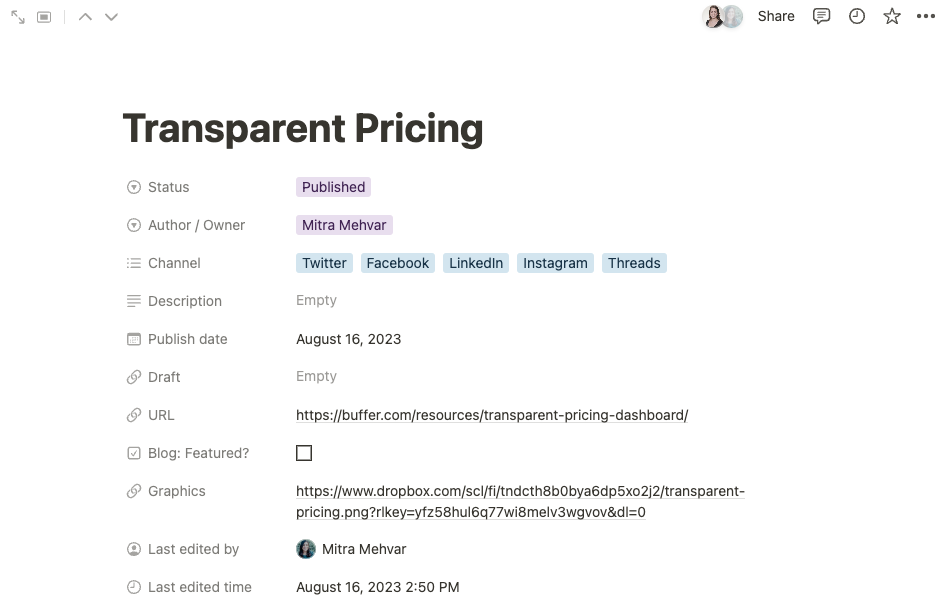
Task: Open the Author / Owner select value
Action: coord(344,225)
